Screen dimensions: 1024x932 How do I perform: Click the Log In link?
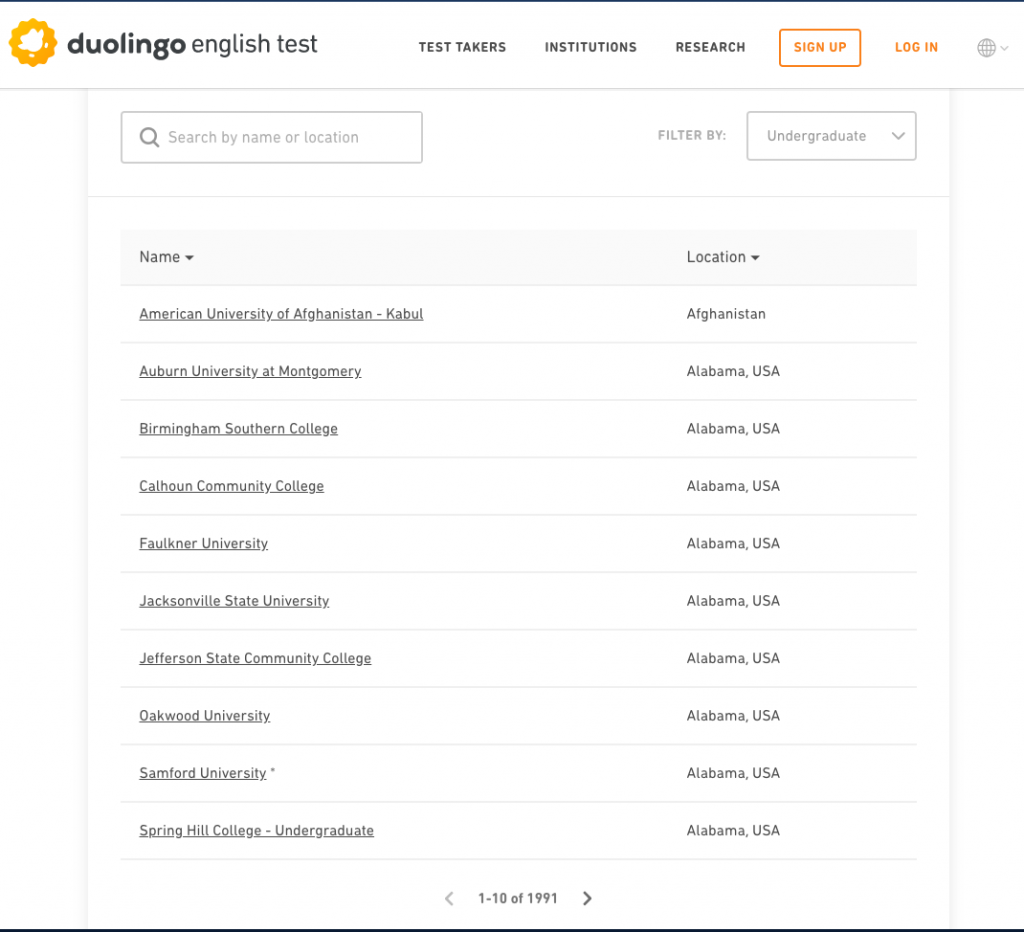(916, 47)
